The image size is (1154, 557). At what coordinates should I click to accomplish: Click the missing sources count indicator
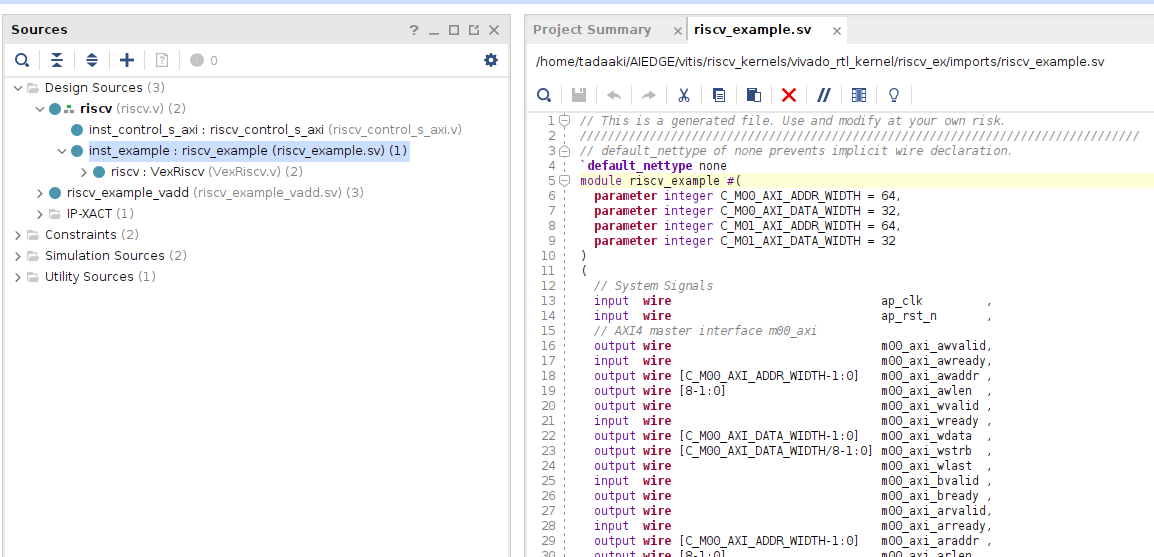click(204, 60)
